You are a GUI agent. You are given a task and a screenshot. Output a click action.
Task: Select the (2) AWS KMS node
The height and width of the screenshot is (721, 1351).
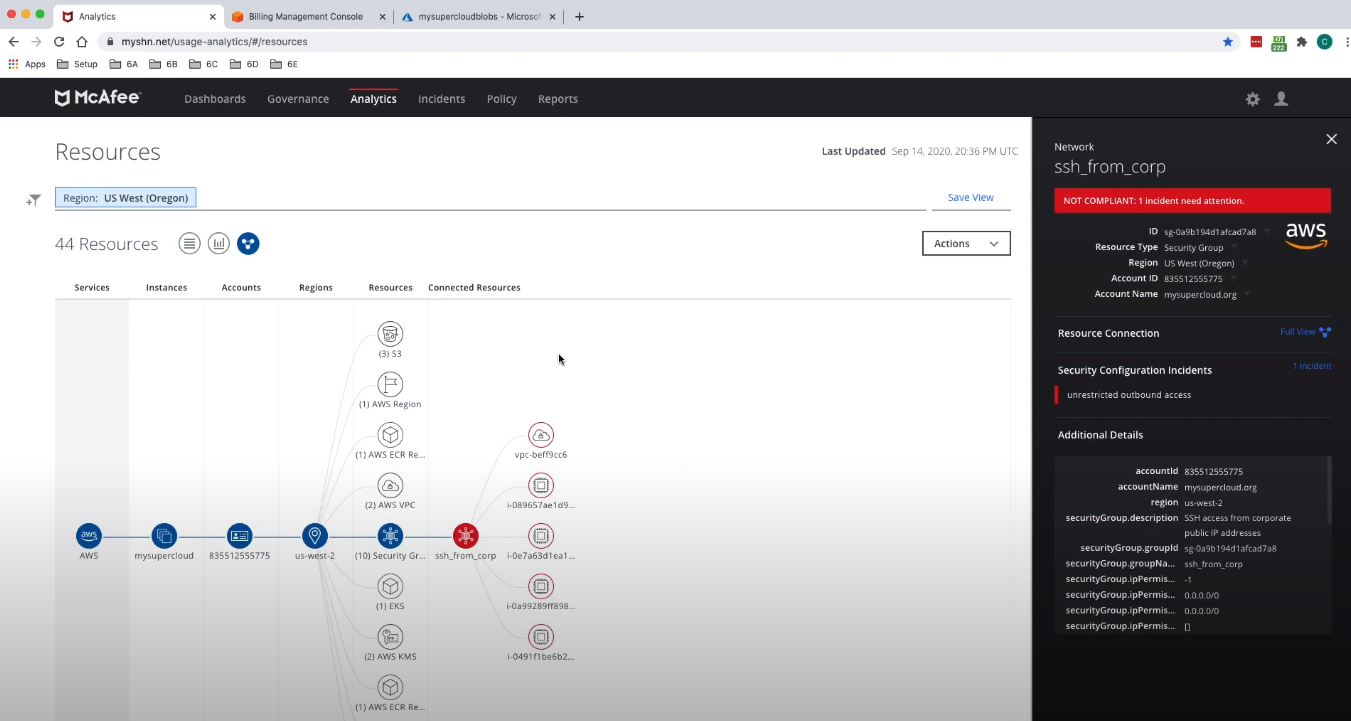point(390,636)
